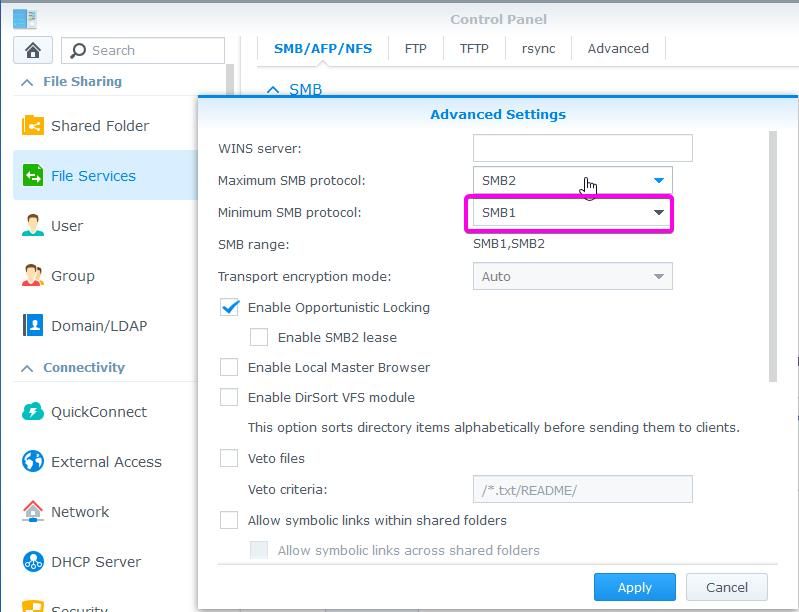
Task: Click the Advanced Settings scrollbar
Action: [x=773, y=256]
